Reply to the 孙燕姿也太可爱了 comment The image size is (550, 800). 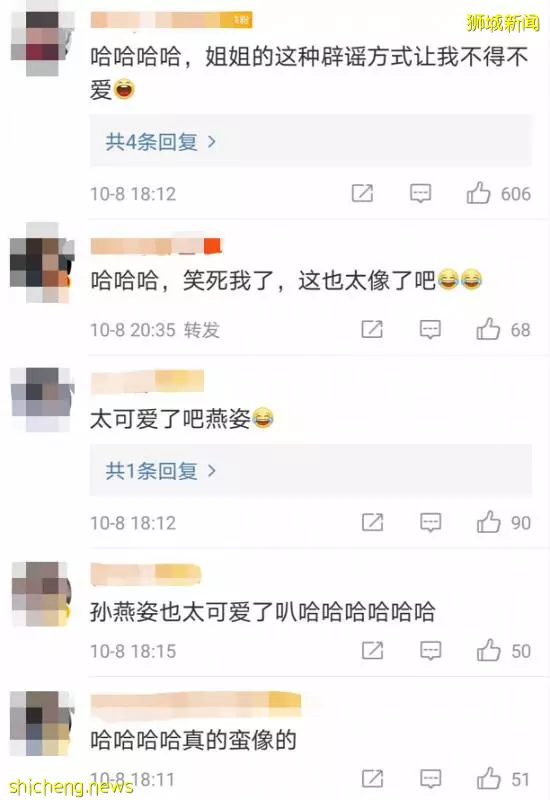point(431,650)
